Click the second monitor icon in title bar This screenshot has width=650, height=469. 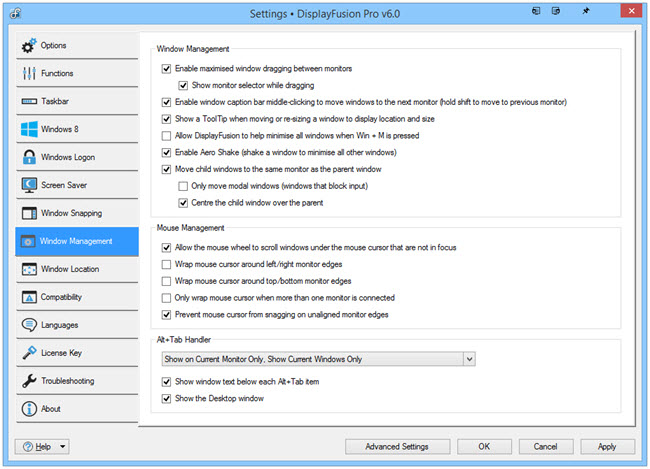tap(556, 11)
